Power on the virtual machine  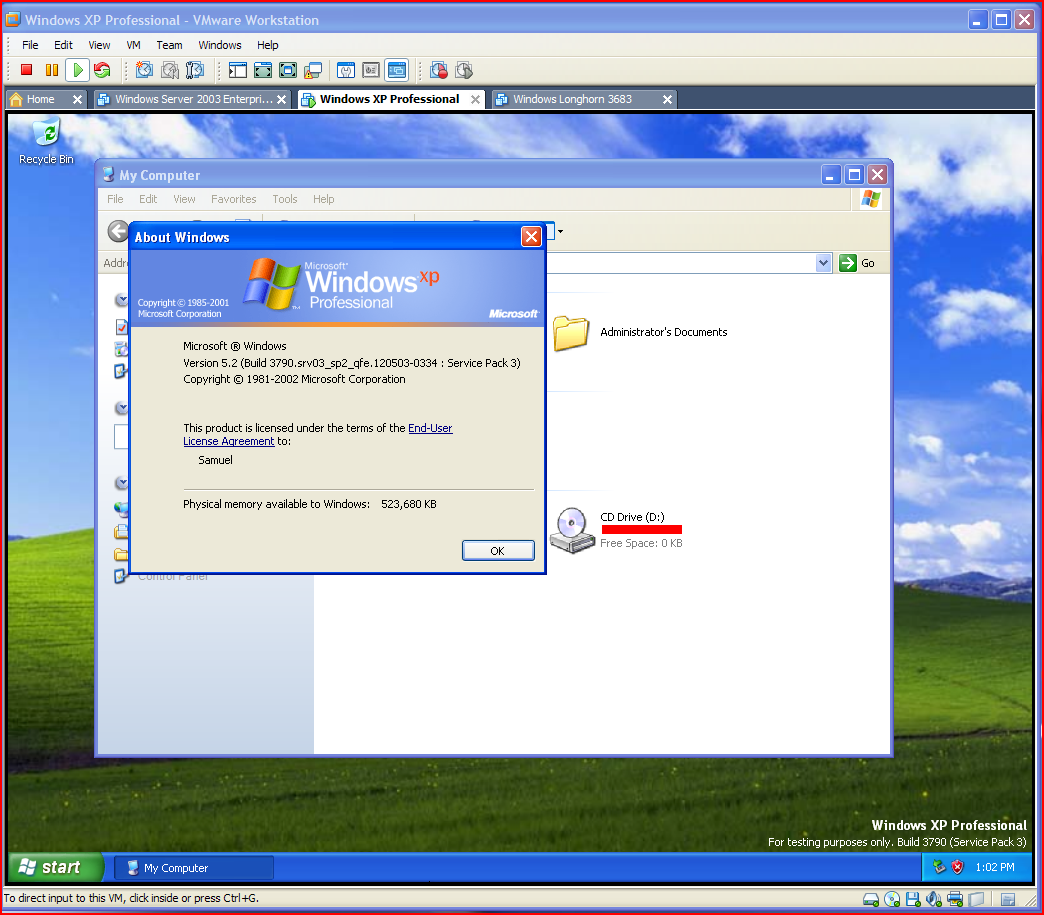pos(78,70)
